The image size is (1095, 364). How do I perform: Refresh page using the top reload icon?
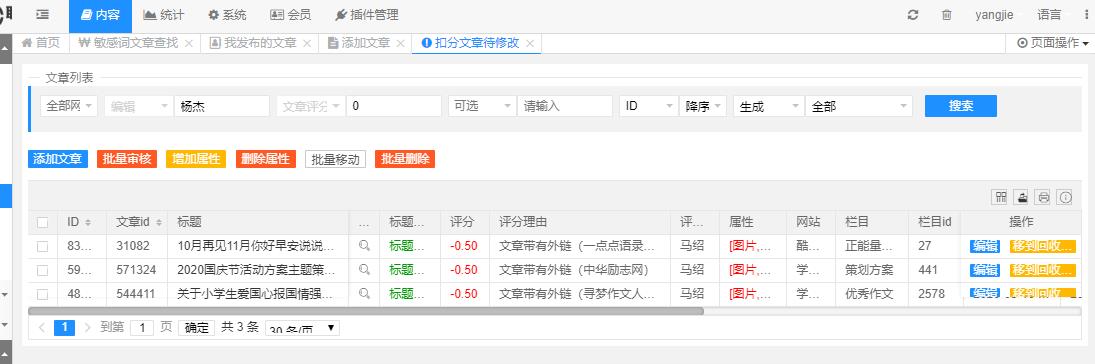[x=912, y=15]
